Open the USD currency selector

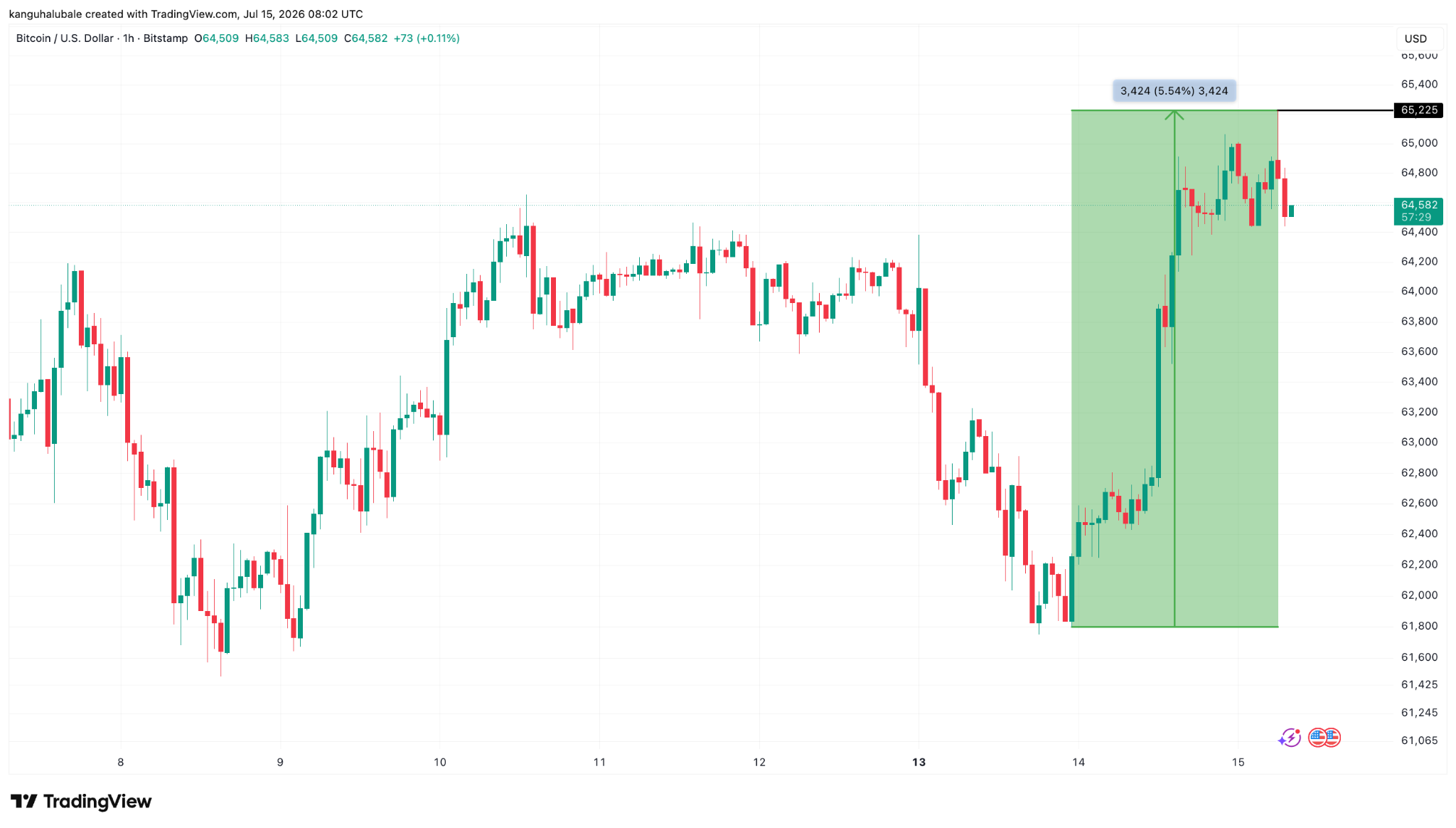(1415, 38)
